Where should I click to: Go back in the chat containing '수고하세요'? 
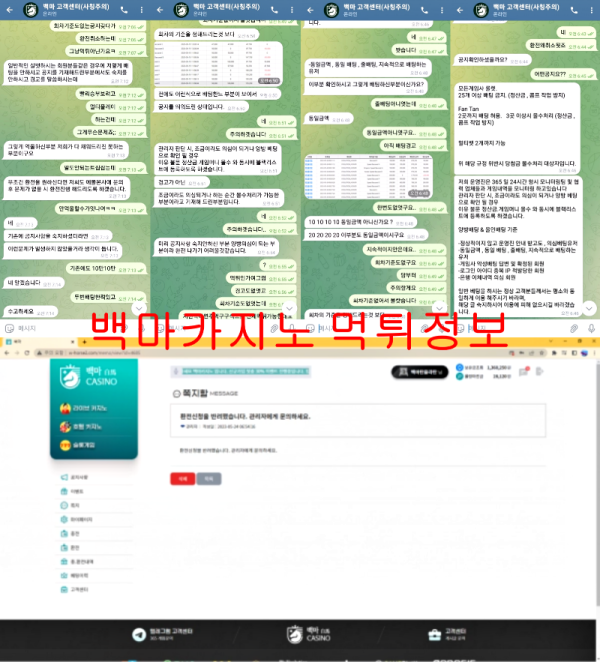[x=9, y=10]
